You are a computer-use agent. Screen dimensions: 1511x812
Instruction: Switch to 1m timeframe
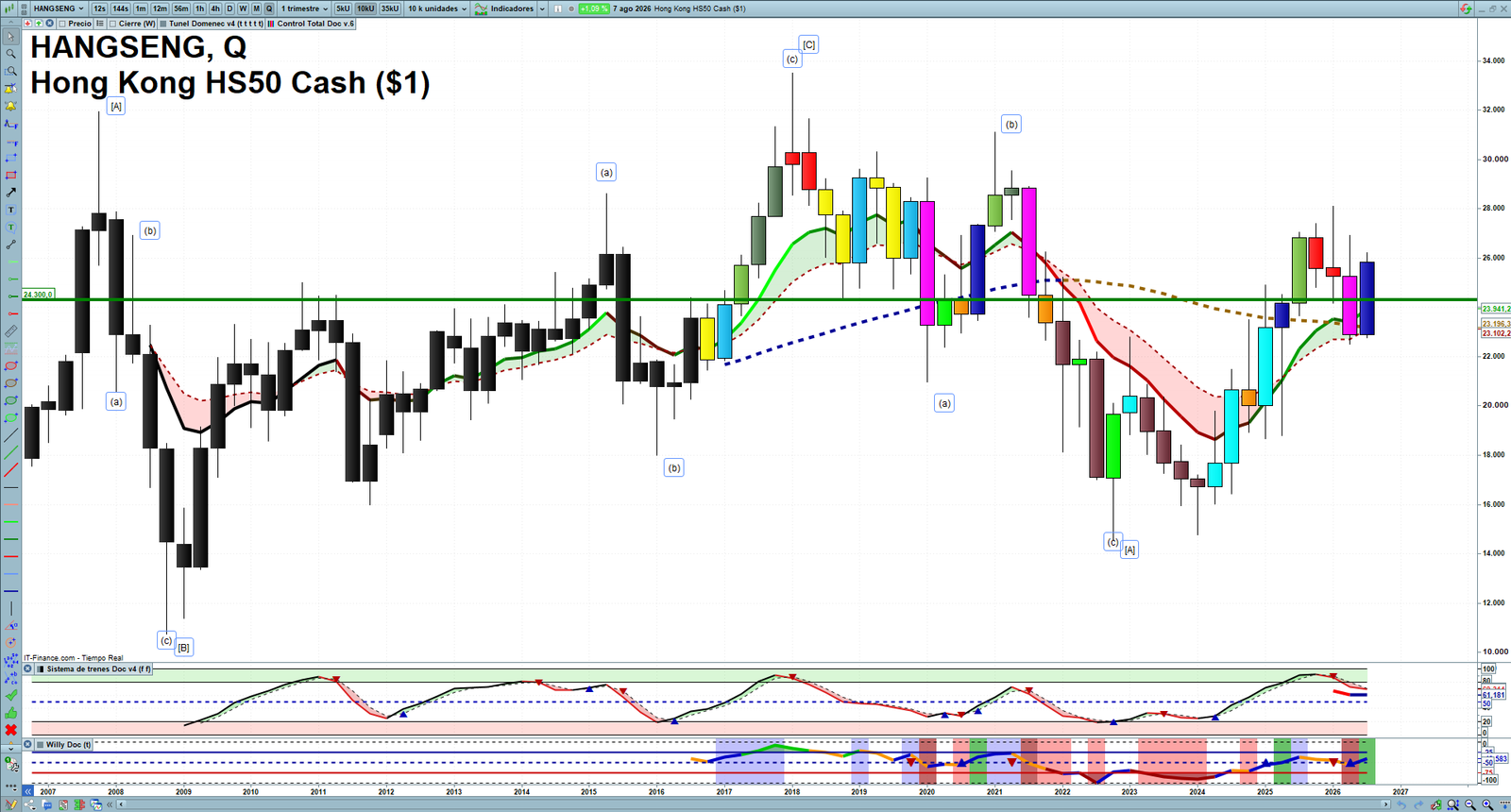coord(141,8)
